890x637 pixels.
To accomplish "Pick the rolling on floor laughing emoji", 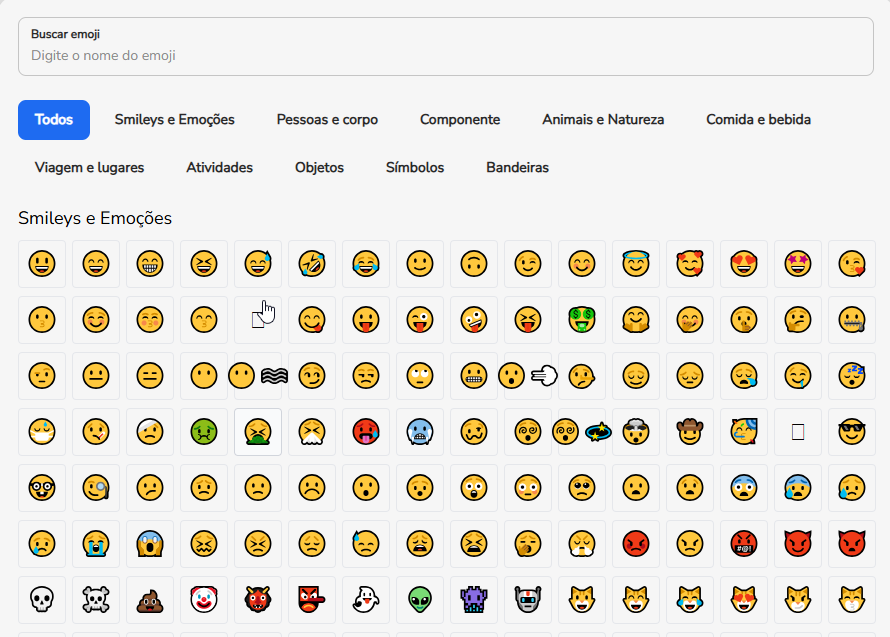I will pos(312,264).
